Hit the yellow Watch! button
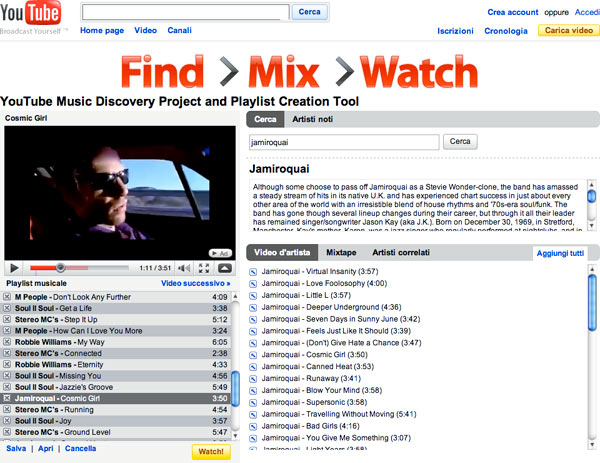The image size is (600, 463). pyautogui.click(x=211, y=452)
